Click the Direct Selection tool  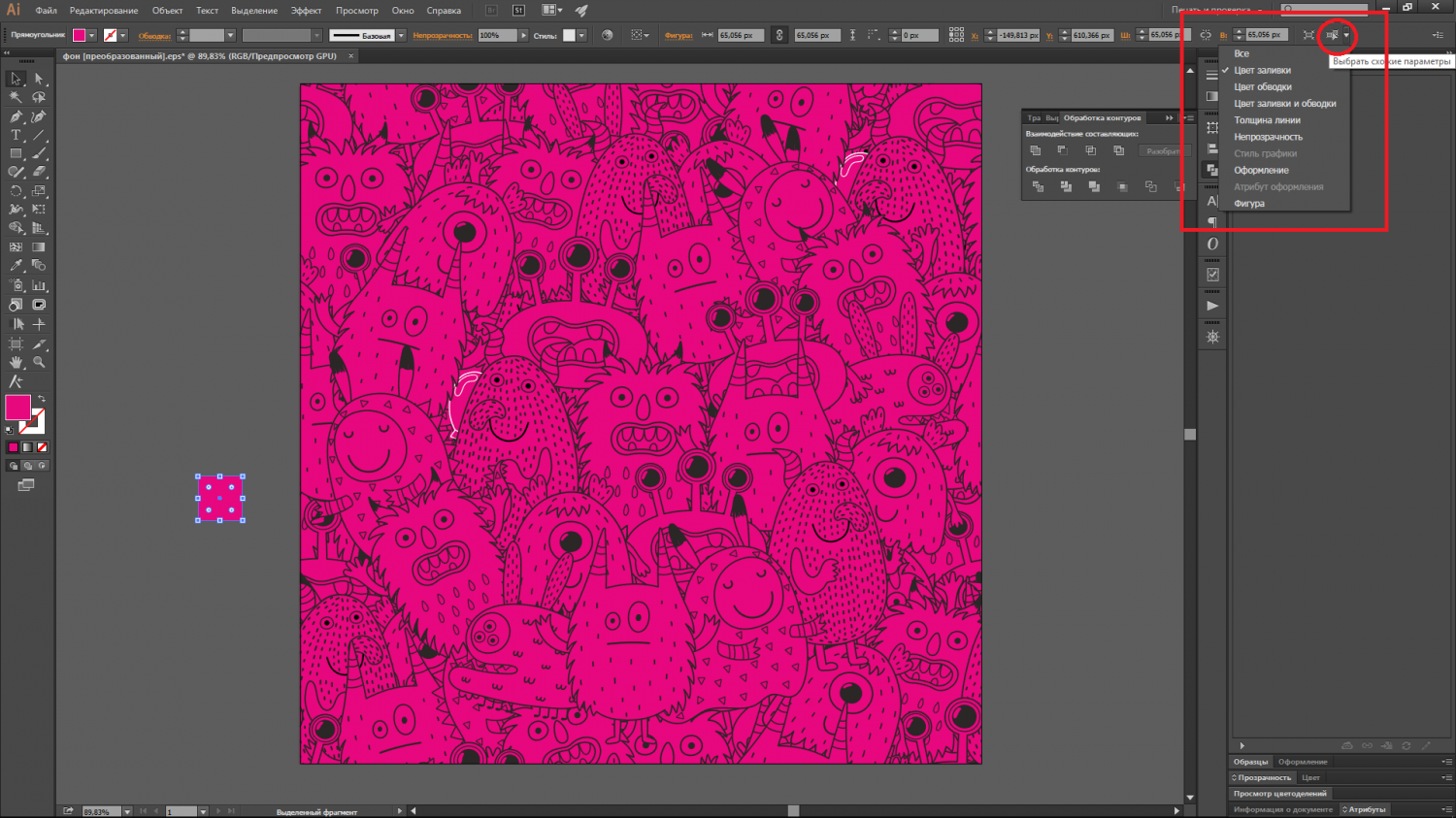click(x=39, y=79)
